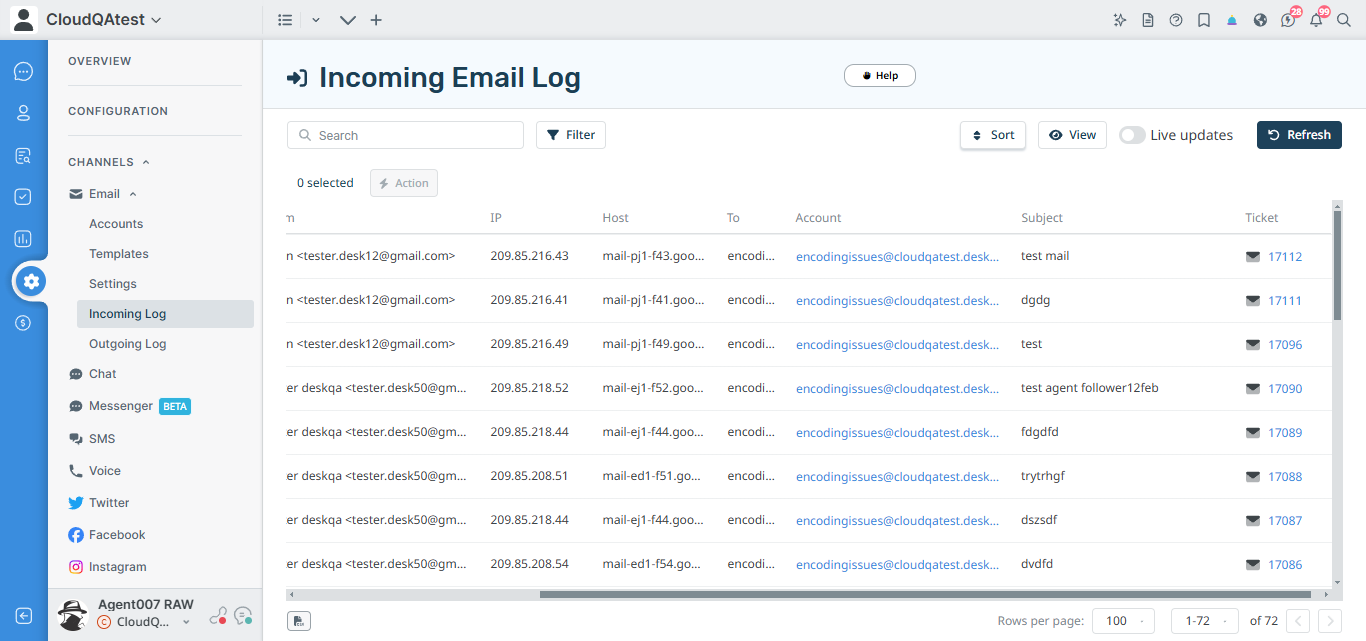Click the bookmark icon in the top bar
The height and width of the screenshot is (641, 1366).
[1203, 19]
